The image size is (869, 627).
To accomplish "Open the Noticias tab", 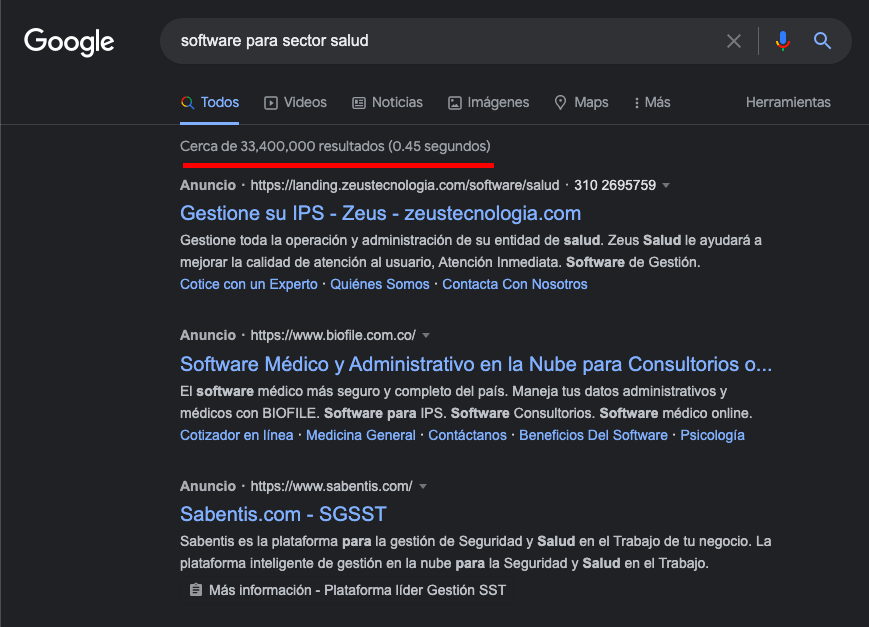I will tap(387, 103).
